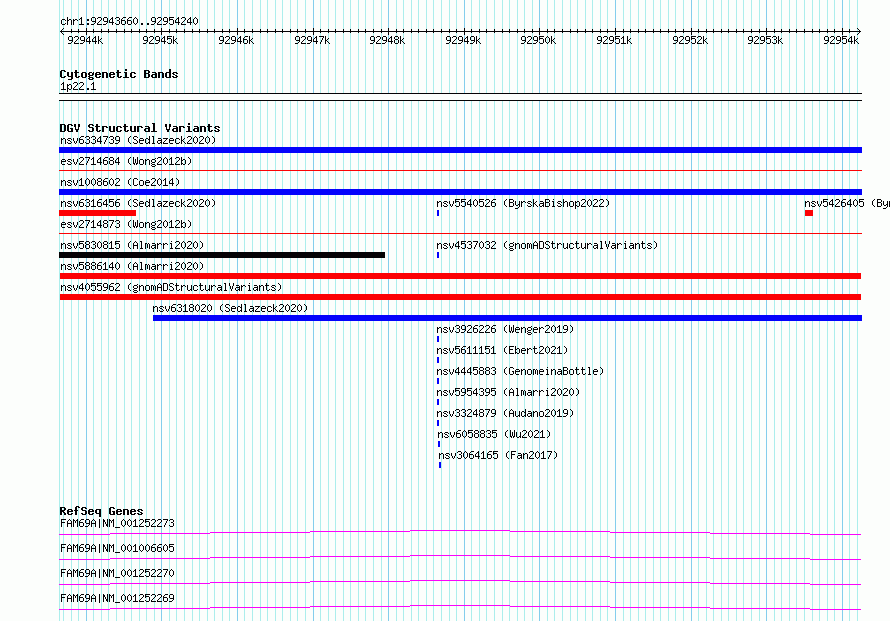Open variant nsv5886140 (Almarri2020) label
Viewport: 890px width, 621px height.
132,266
